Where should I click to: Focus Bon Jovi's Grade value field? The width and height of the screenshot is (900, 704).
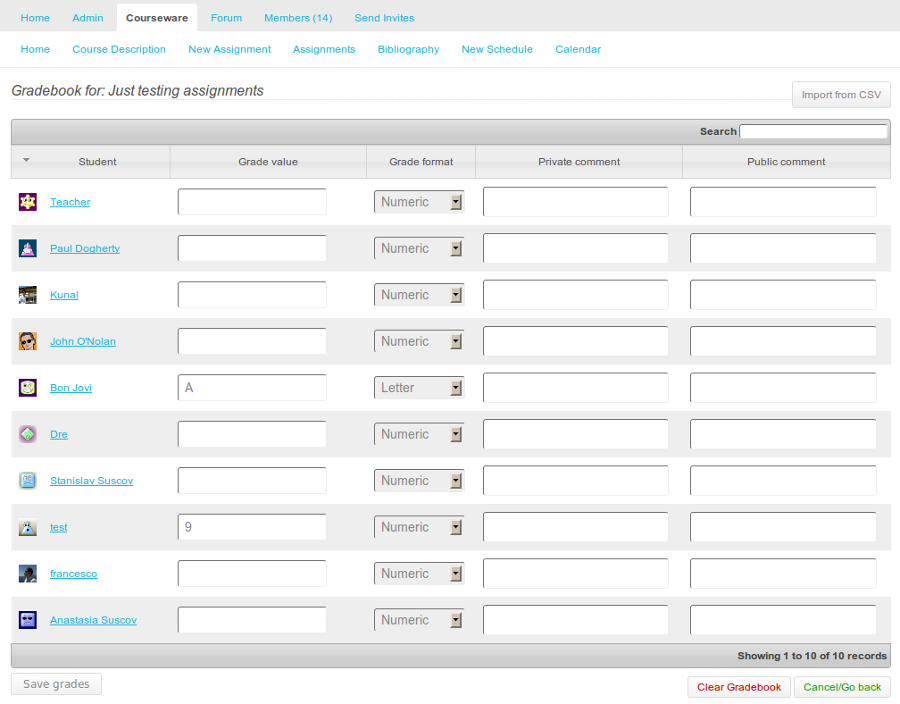point(252,388)
